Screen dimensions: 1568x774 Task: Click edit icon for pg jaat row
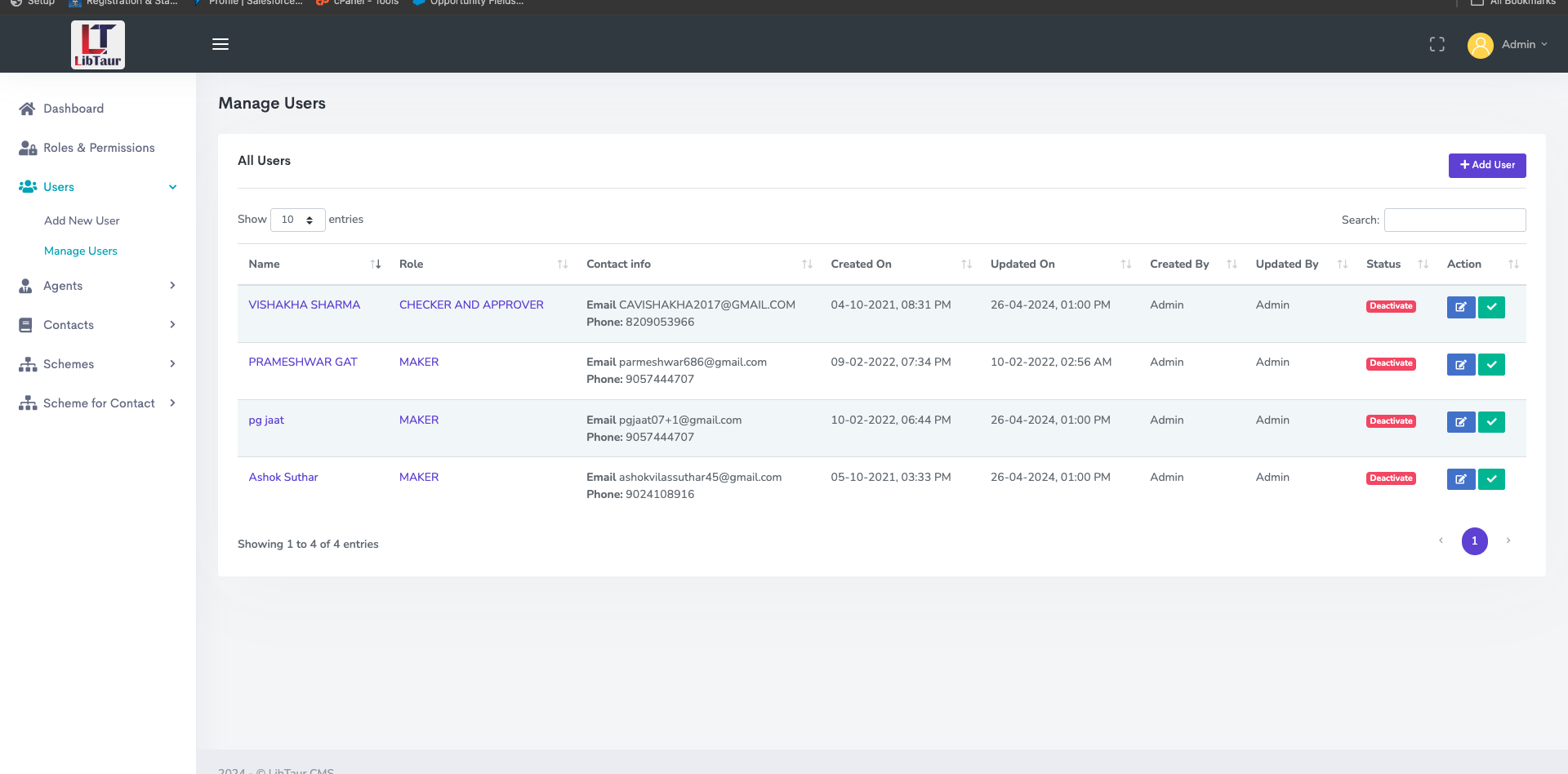[x=1460, y=422]
